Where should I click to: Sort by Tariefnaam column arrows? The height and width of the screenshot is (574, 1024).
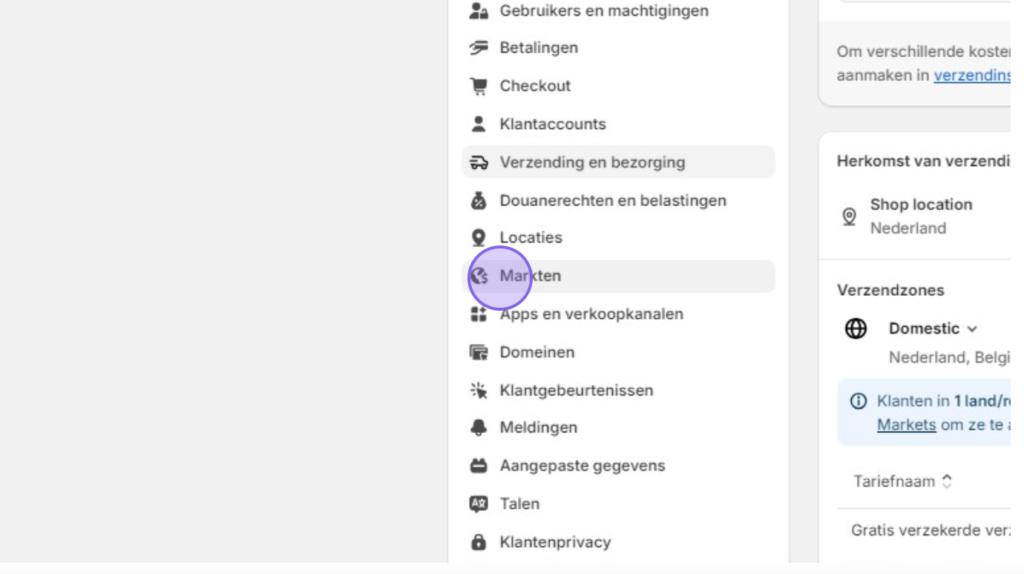click(x=947, y=481)
